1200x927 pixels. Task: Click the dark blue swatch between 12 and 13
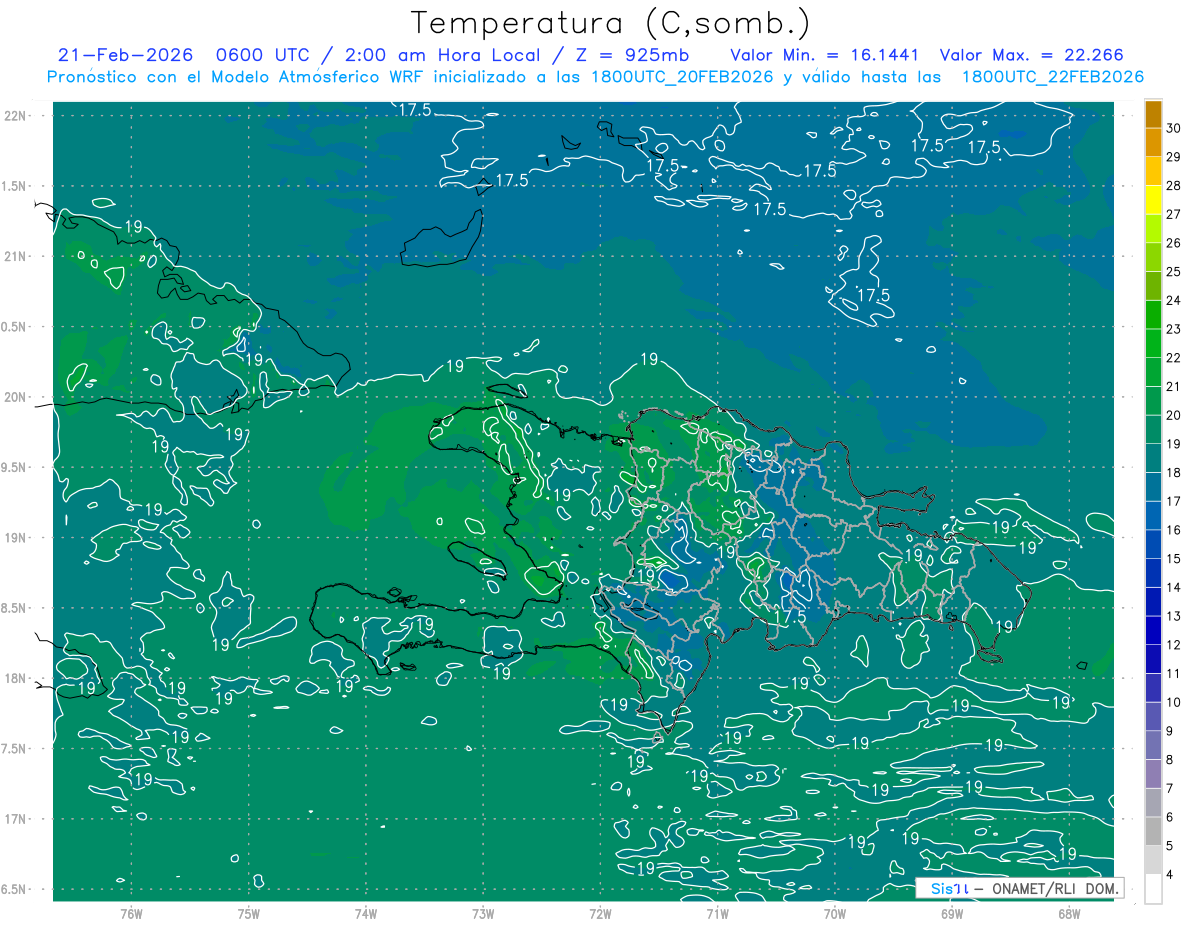click(x=1153, y=630)
